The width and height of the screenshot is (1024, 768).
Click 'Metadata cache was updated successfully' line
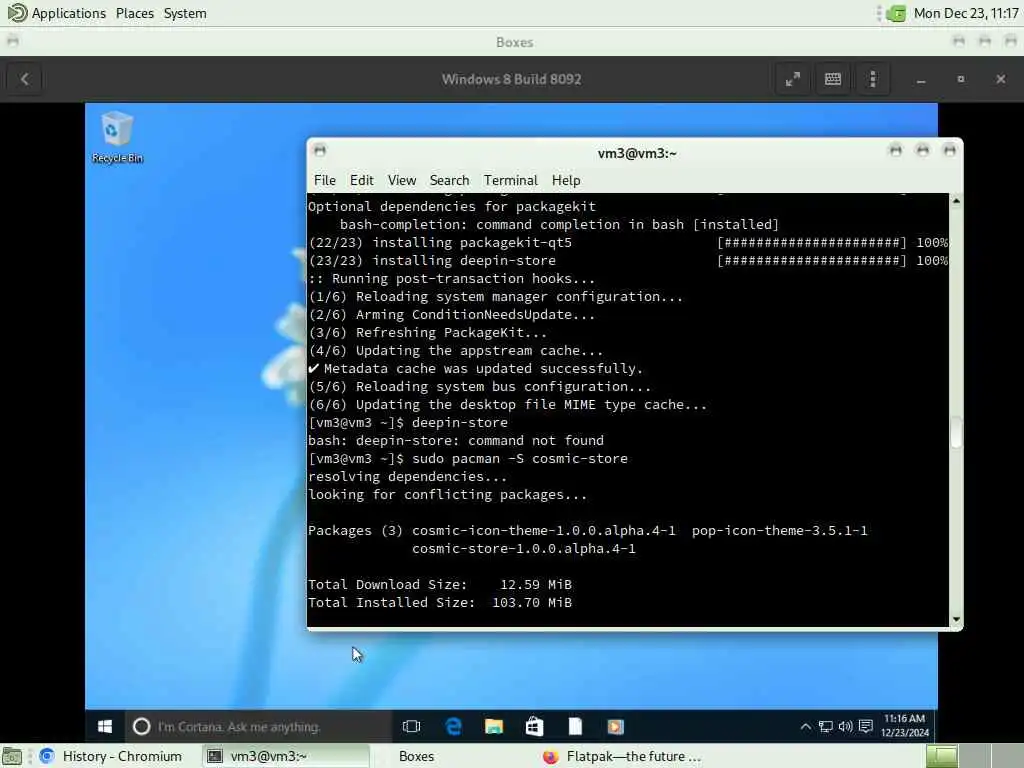475,368
